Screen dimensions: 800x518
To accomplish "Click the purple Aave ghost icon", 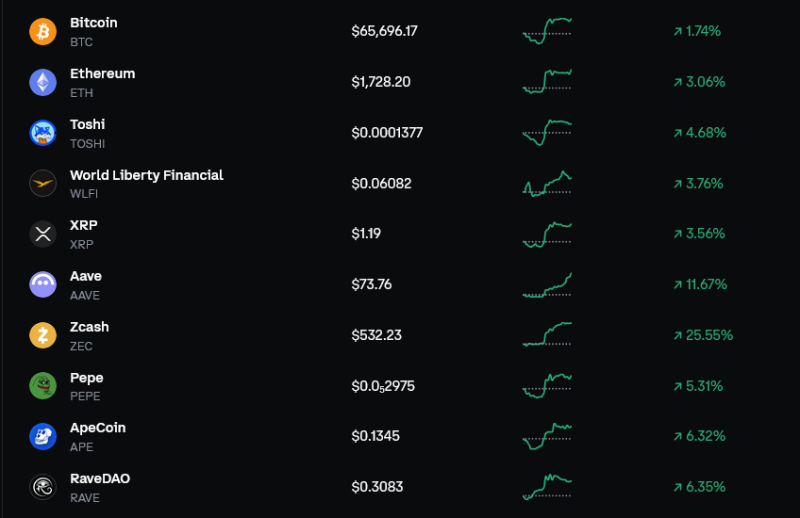I will tap(43, 284).
